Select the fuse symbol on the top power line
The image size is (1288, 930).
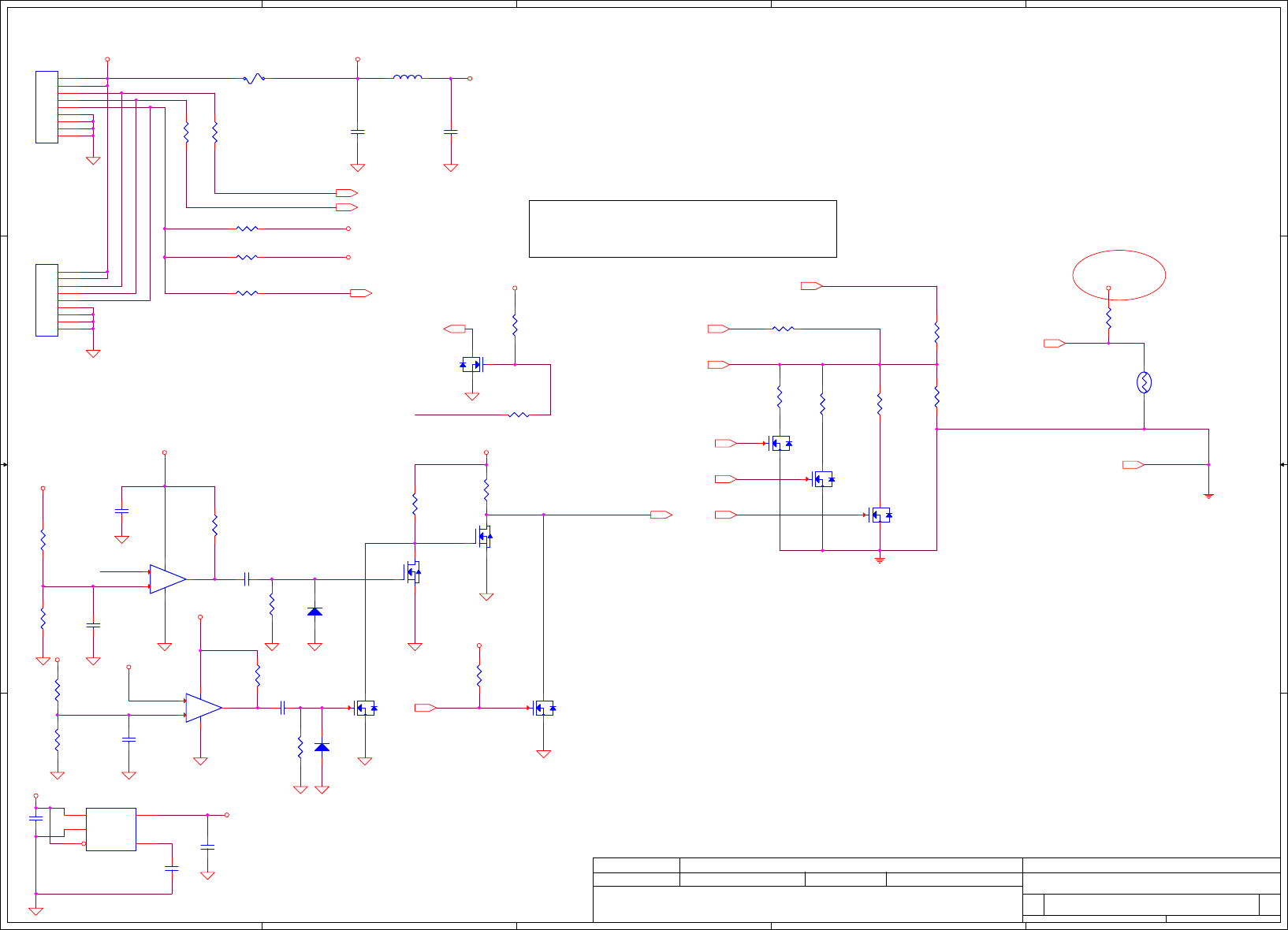point(253,79)
